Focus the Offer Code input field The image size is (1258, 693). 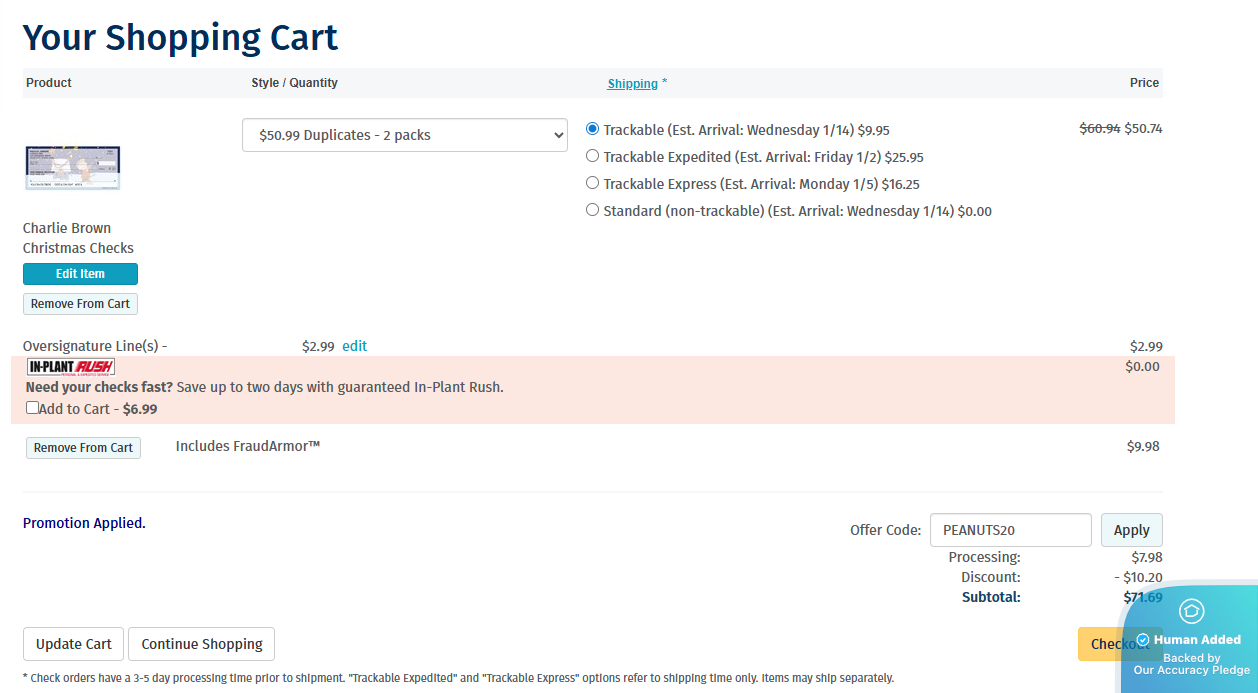[x=1010, y=530]
